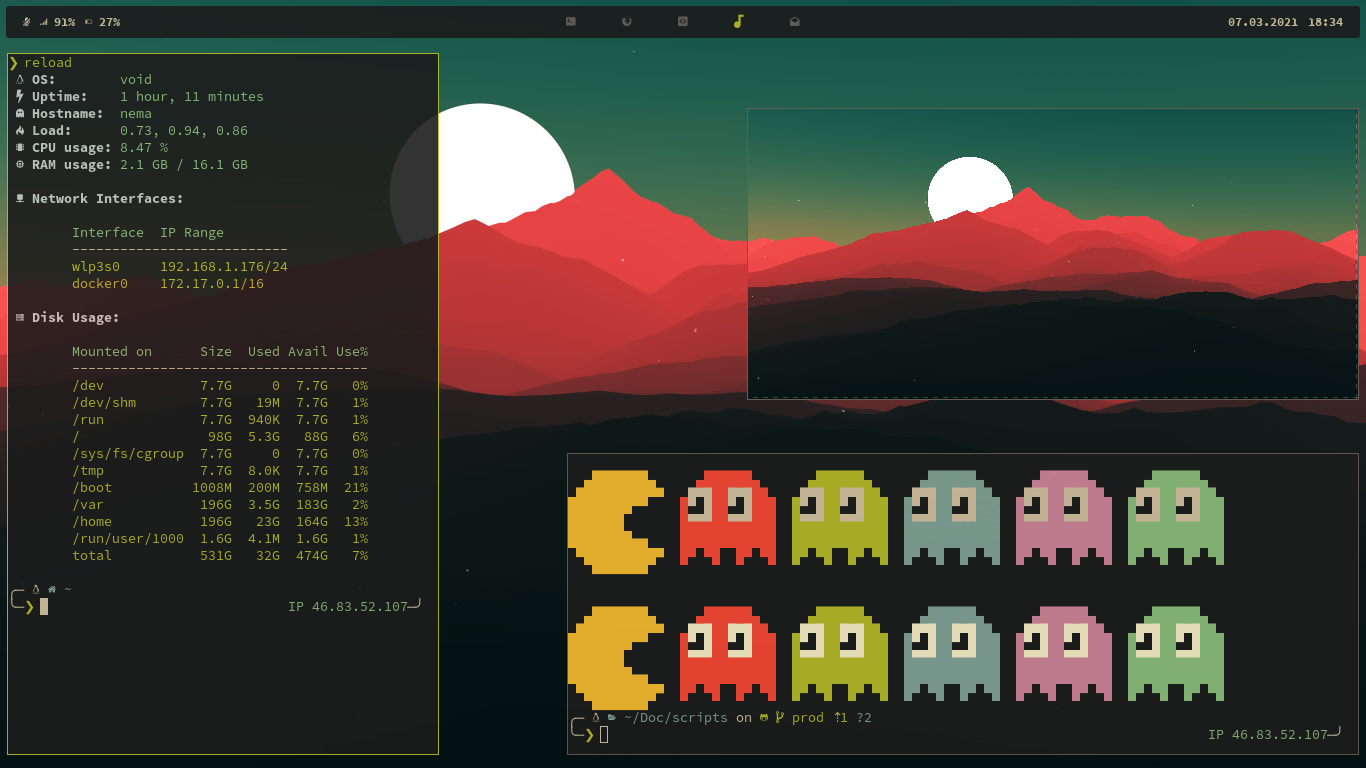1366x768 pixels.
Task: Click the OS value 'void'
Action: click(136, 79)
